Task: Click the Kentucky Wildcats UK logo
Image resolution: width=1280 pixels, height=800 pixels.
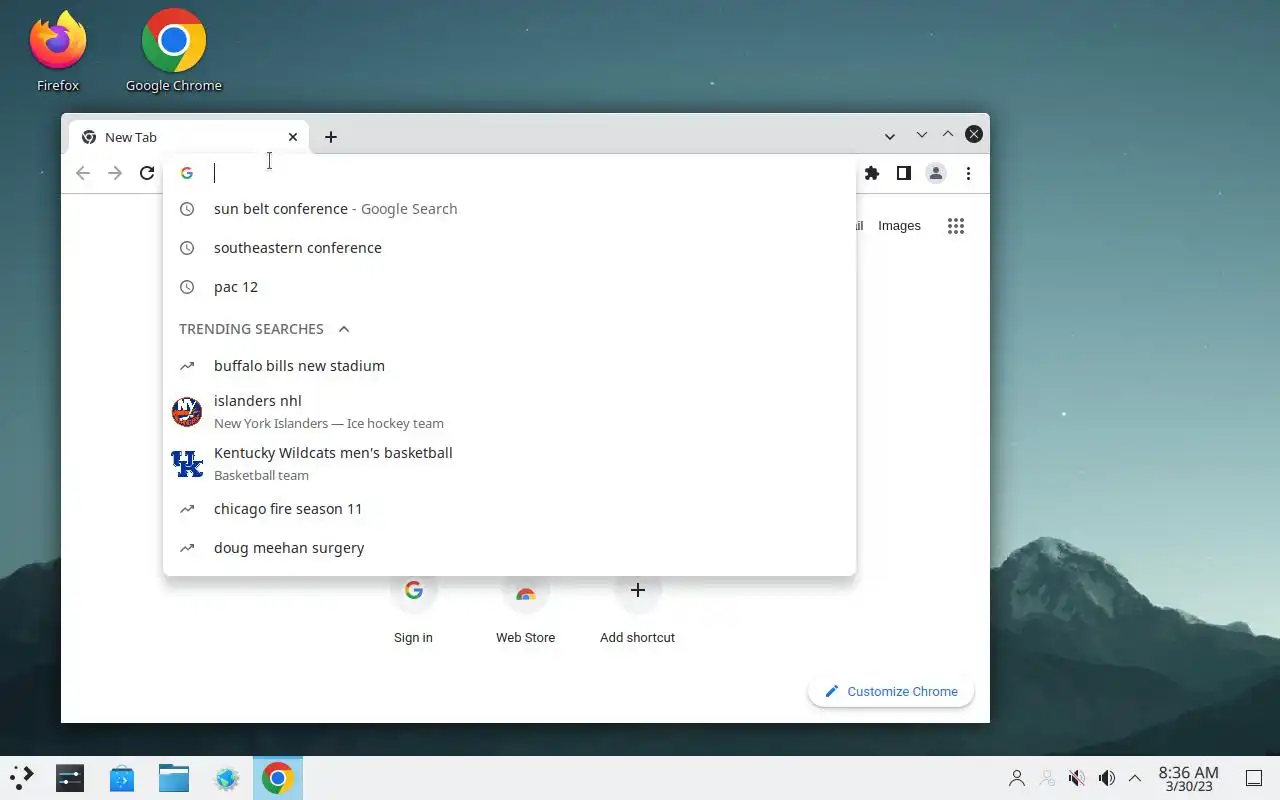Action: tap(187, 464)
